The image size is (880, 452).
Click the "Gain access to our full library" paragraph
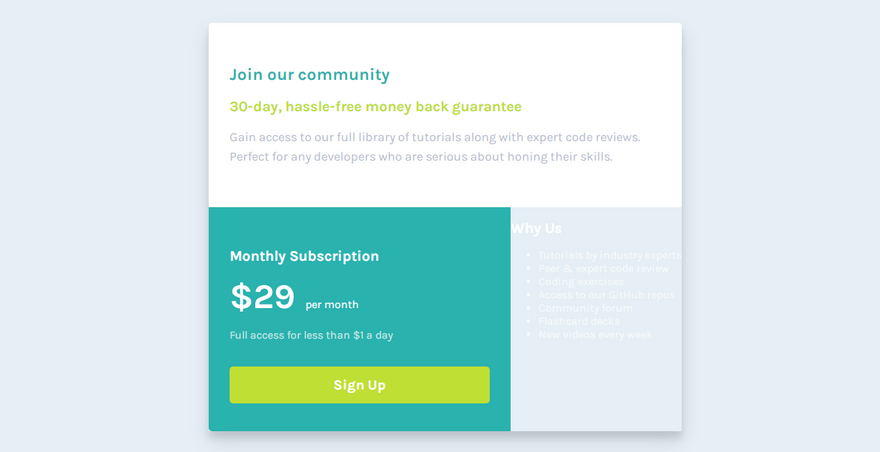click(434, 147)
